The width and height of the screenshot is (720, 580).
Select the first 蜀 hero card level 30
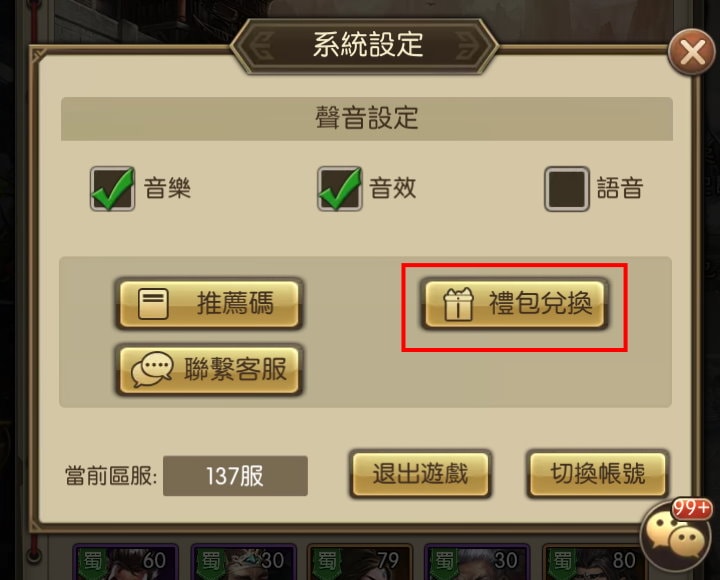pos(242,562)
